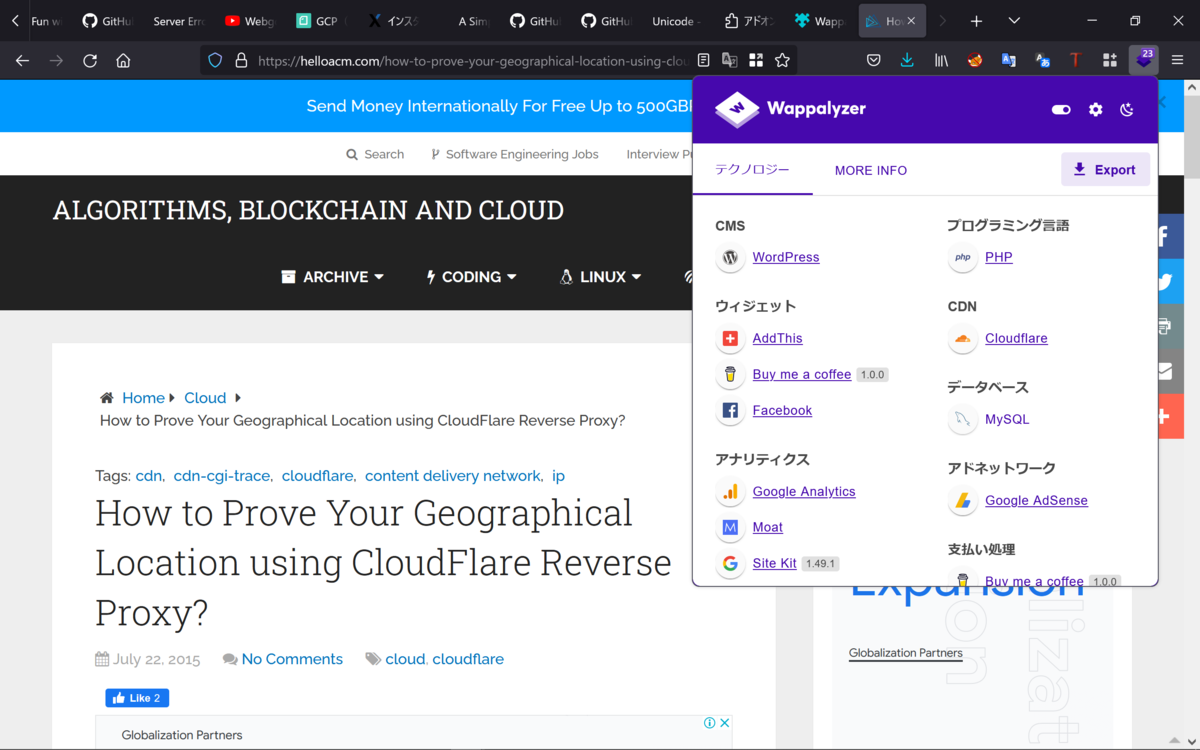Switch to the GCP browser tab
Viewport: 1200px width, 750px height.
click(x=322, y=21)
